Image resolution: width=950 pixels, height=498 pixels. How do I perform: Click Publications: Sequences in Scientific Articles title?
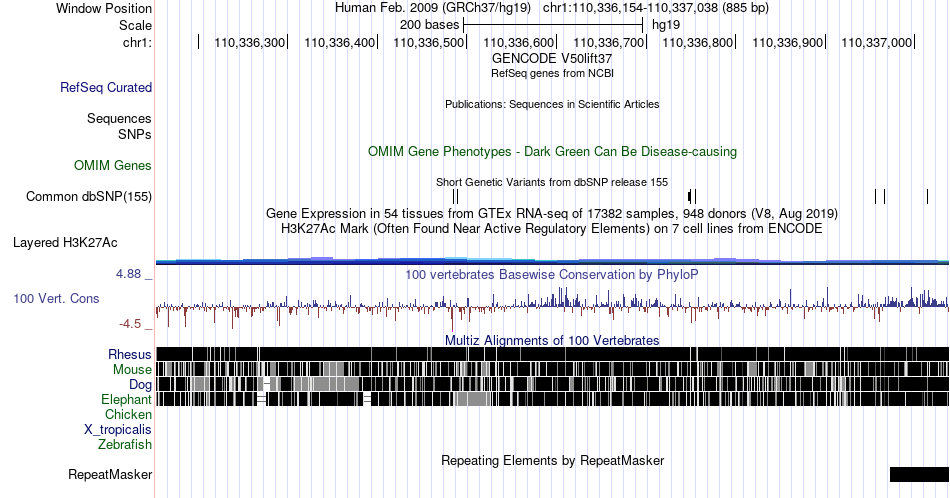pos(552,104)
